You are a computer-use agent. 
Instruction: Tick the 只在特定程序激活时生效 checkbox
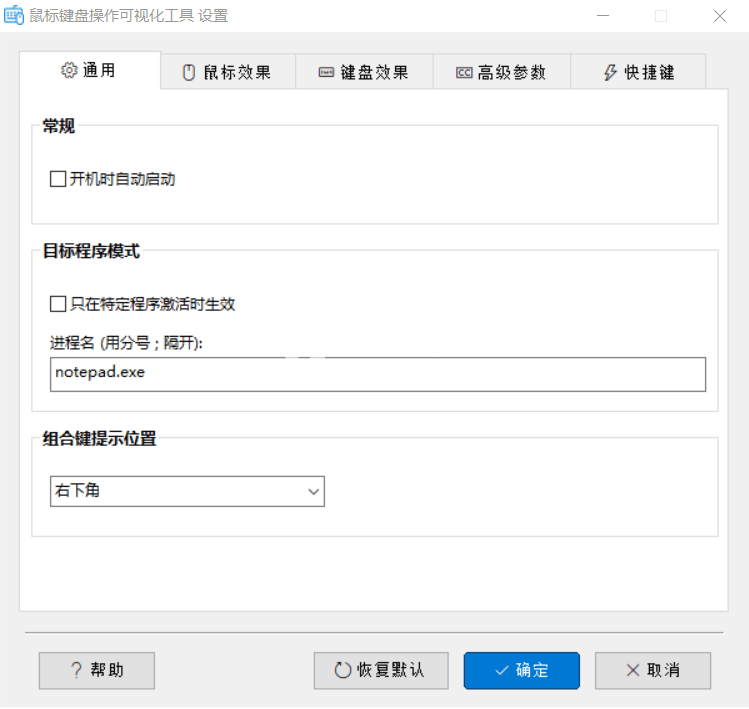[x=58, y=304]
